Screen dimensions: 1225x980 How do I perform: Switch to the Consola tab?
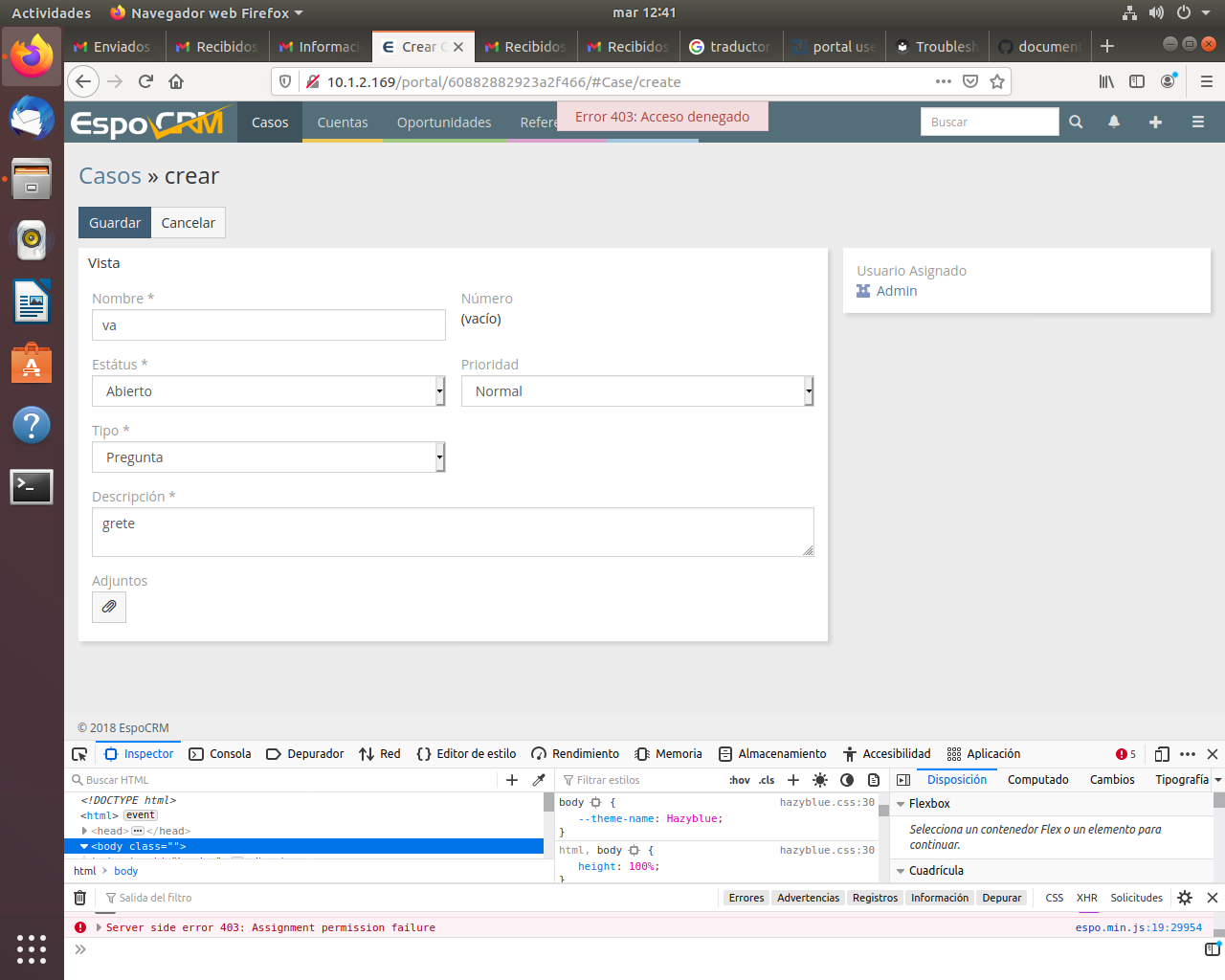click(220, 754)
